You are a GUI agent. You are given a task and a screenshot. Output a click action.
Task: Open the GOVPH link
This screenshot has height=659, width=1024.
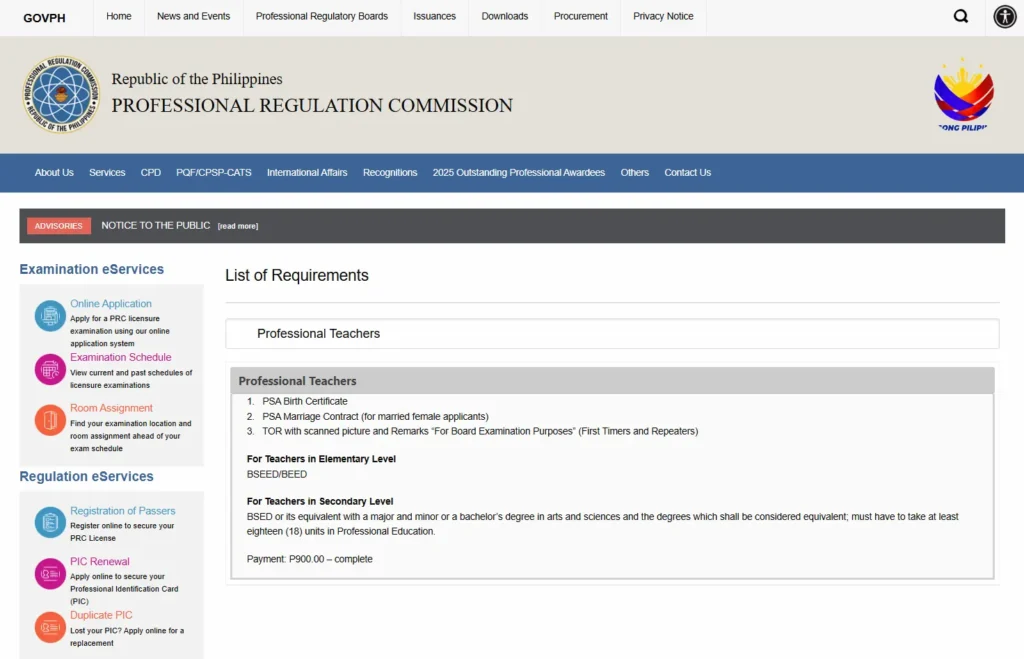click(x=44, y=18)
